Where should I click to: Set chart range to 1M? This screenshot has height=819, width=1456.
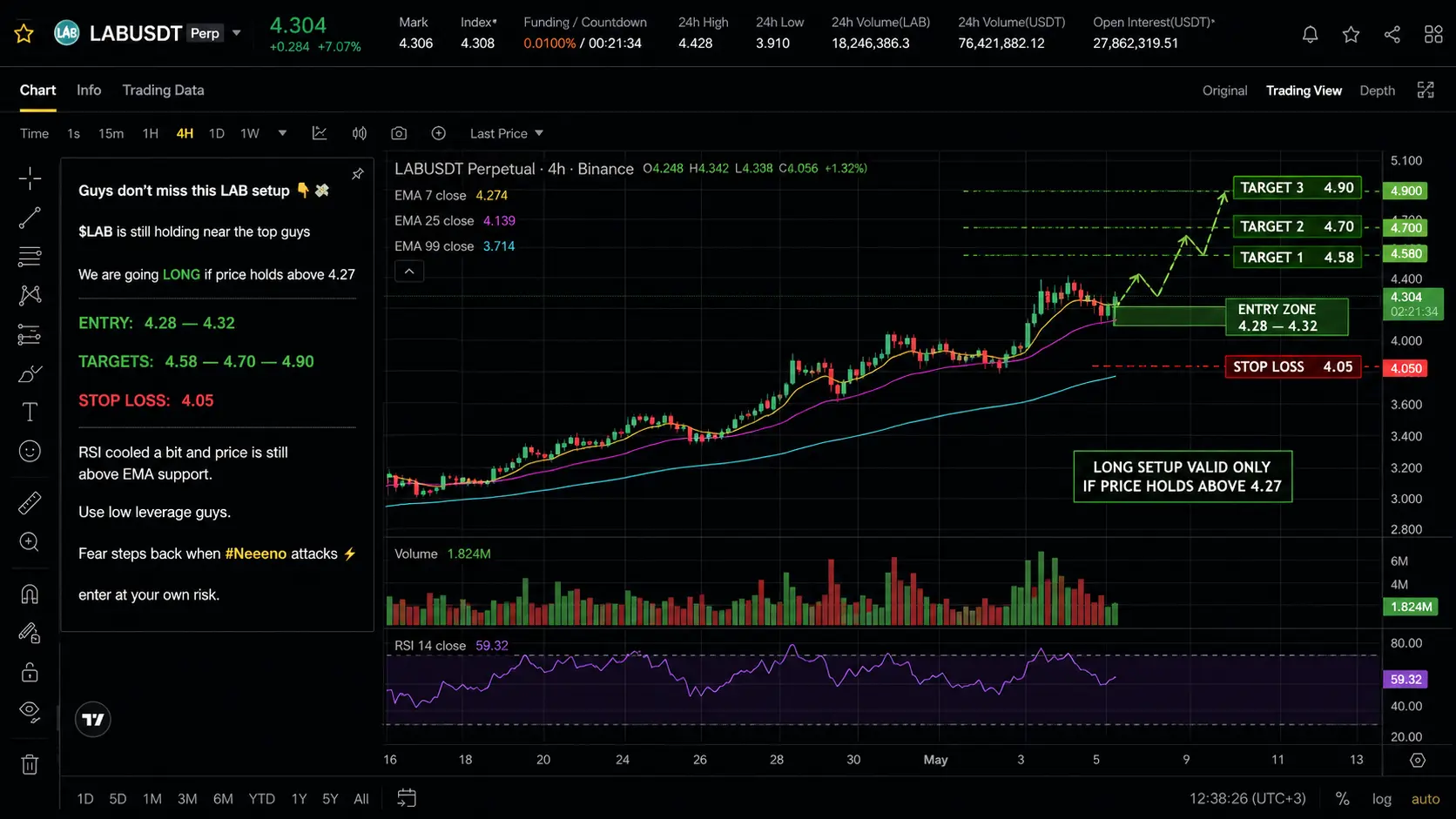152,799
